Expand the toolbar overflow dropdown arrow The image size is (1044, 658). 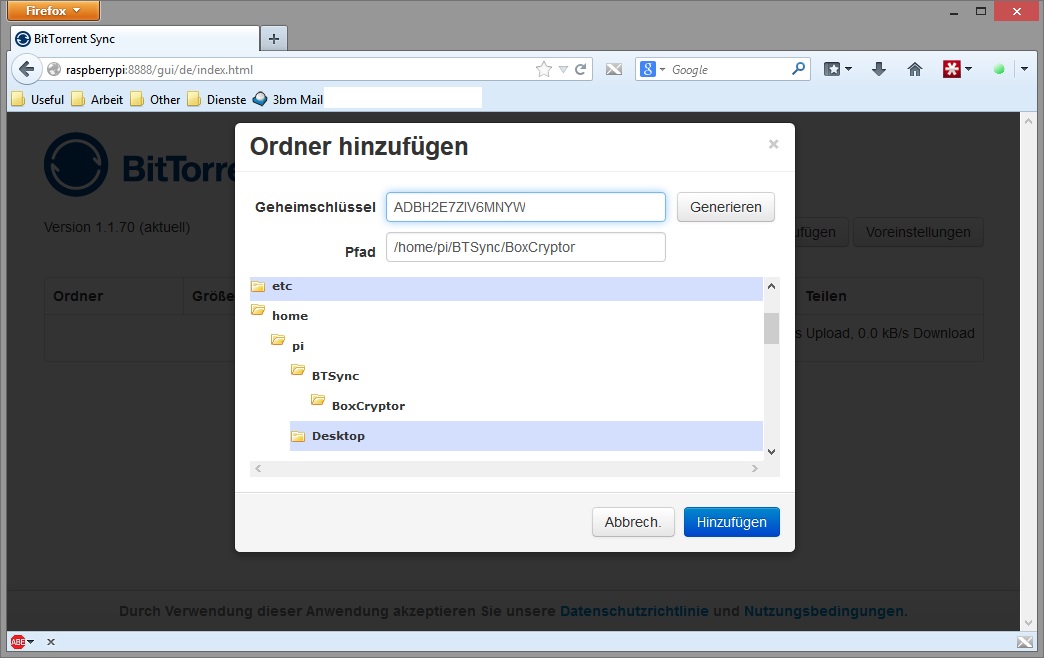pyautogui.click(x=1024, y=69)
